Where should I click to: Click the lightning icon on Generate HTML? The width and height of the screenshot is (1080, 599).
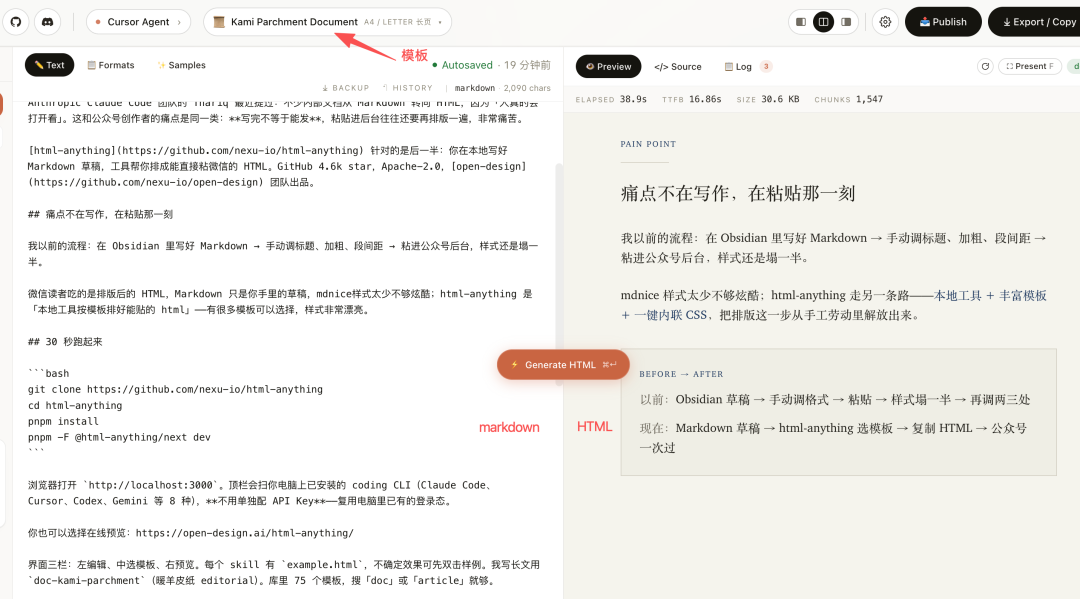point(515,365)
